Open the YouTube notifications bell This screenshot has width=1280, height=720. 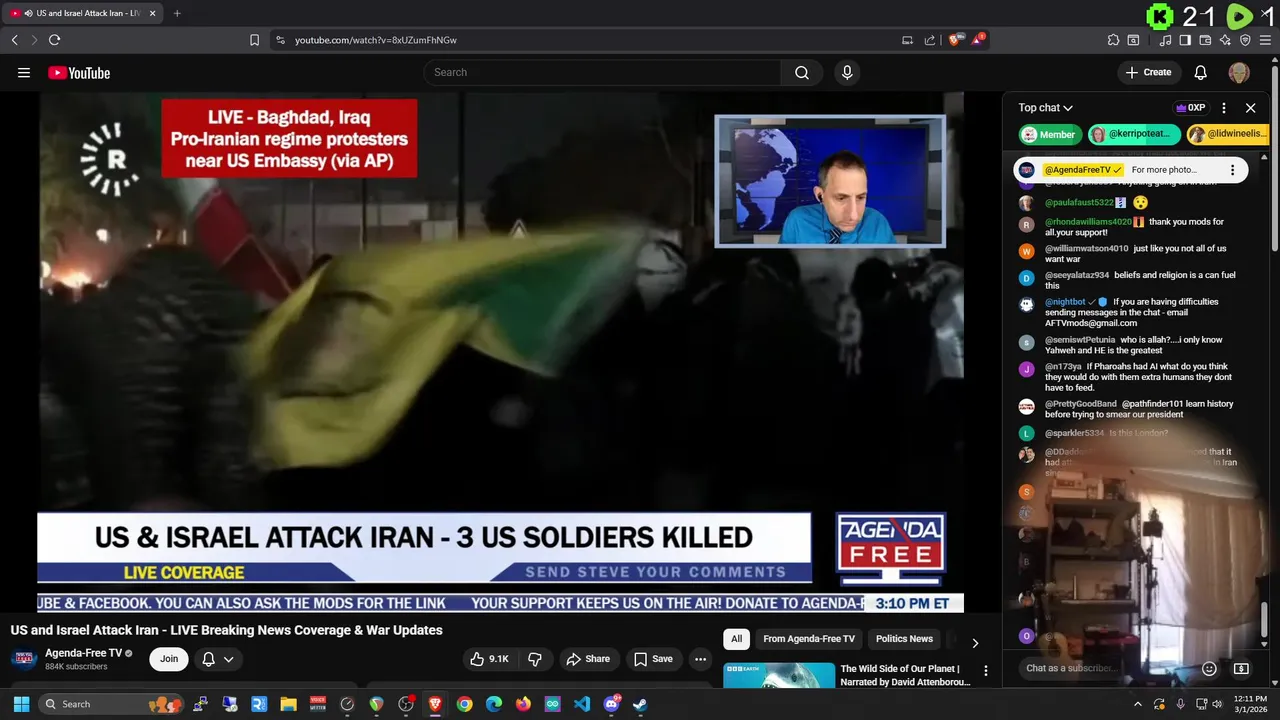(1201, 72)
